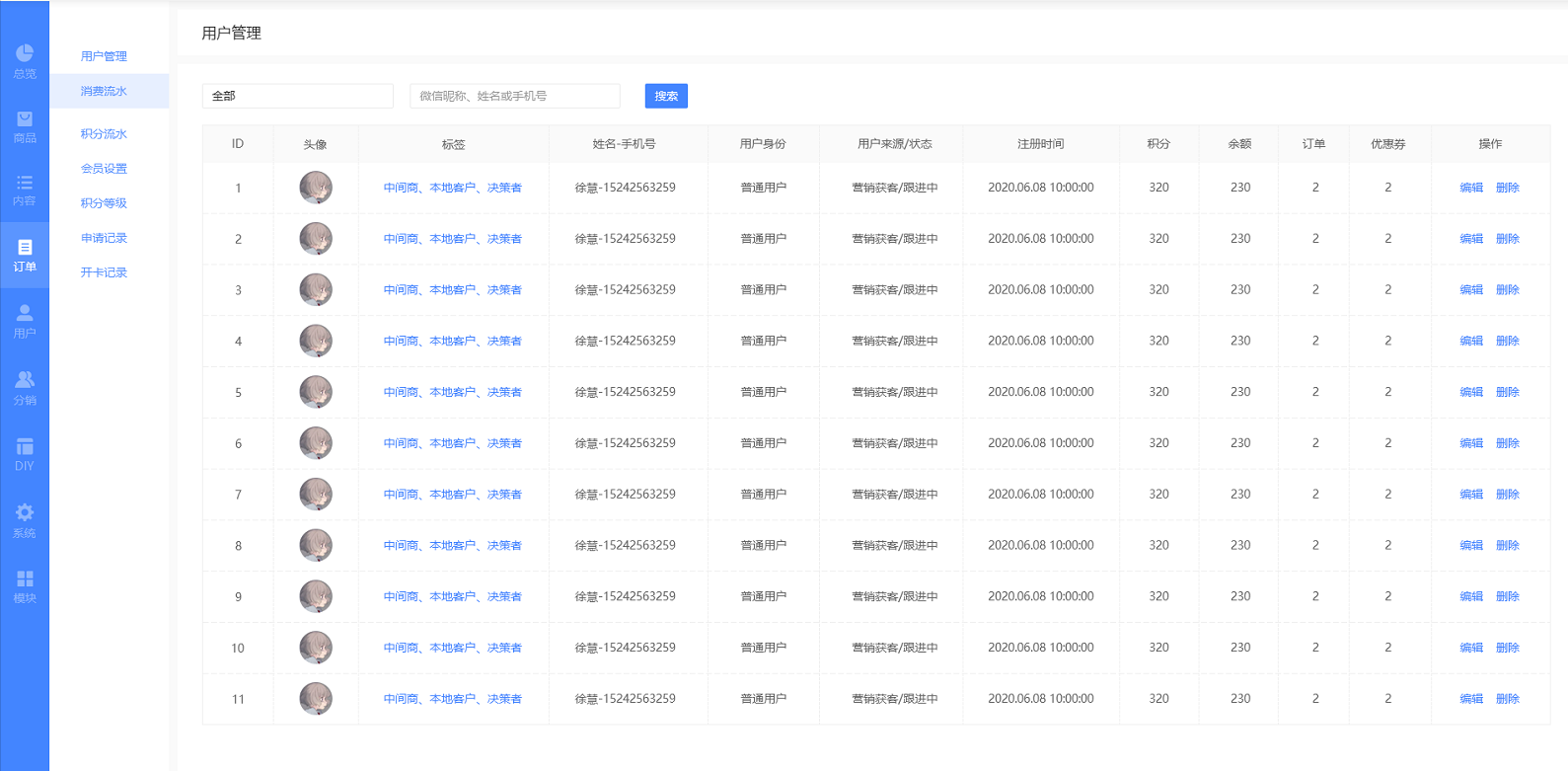
Task: Click the blue 搜索 button
Action: pyautogui.click(x=666, y=96)
